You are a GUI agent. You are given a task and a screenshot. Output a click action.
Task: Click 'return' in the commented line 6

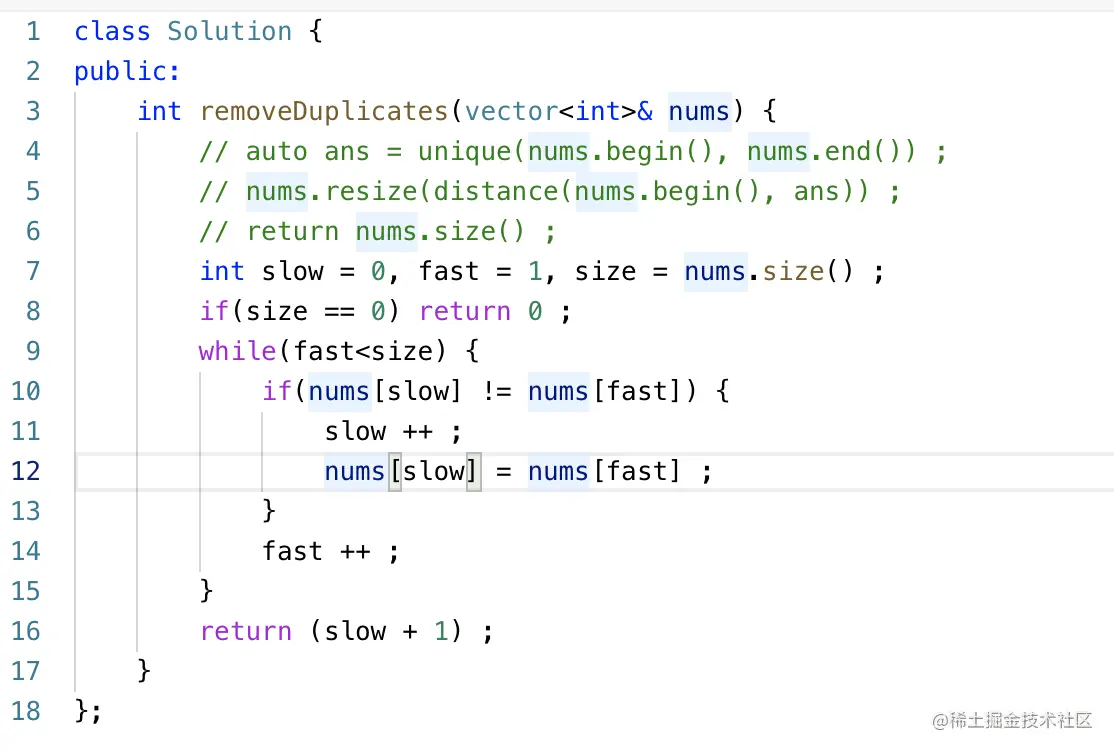tap(293, 232)
